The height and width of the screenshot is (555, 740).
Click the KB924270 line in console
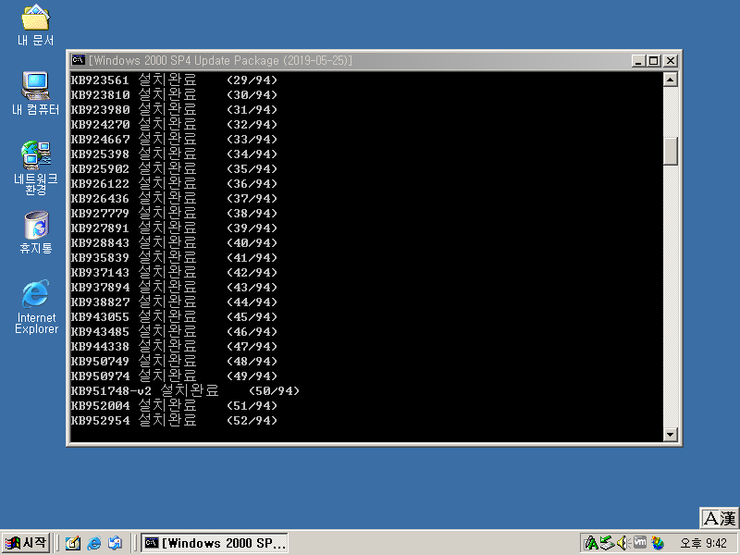tap(174, 124)
